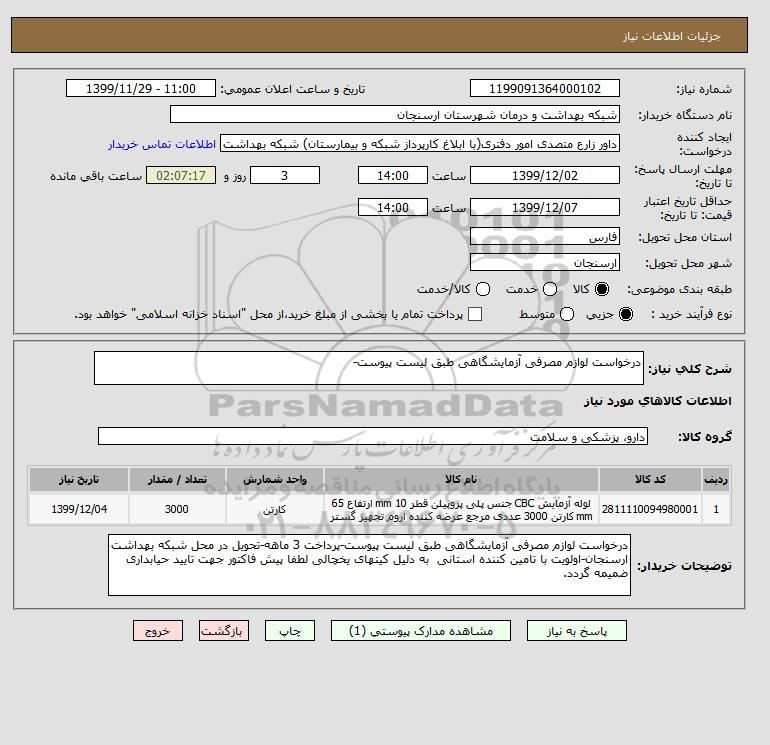Screen dimensions: 770x745
Task: Click مشاهده مدارک پیوستی (1) button
Action: [x=421, y=631]
